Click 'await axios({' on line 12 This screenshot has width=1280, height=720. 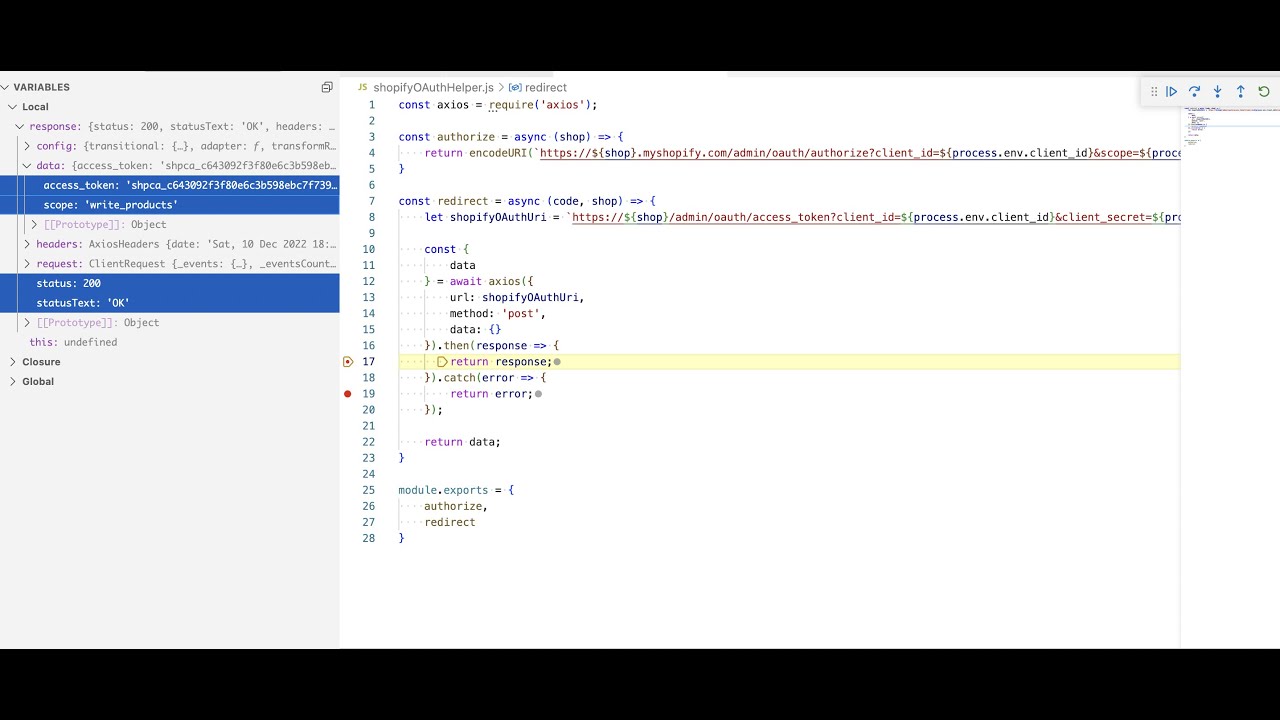tap(492, 282)
